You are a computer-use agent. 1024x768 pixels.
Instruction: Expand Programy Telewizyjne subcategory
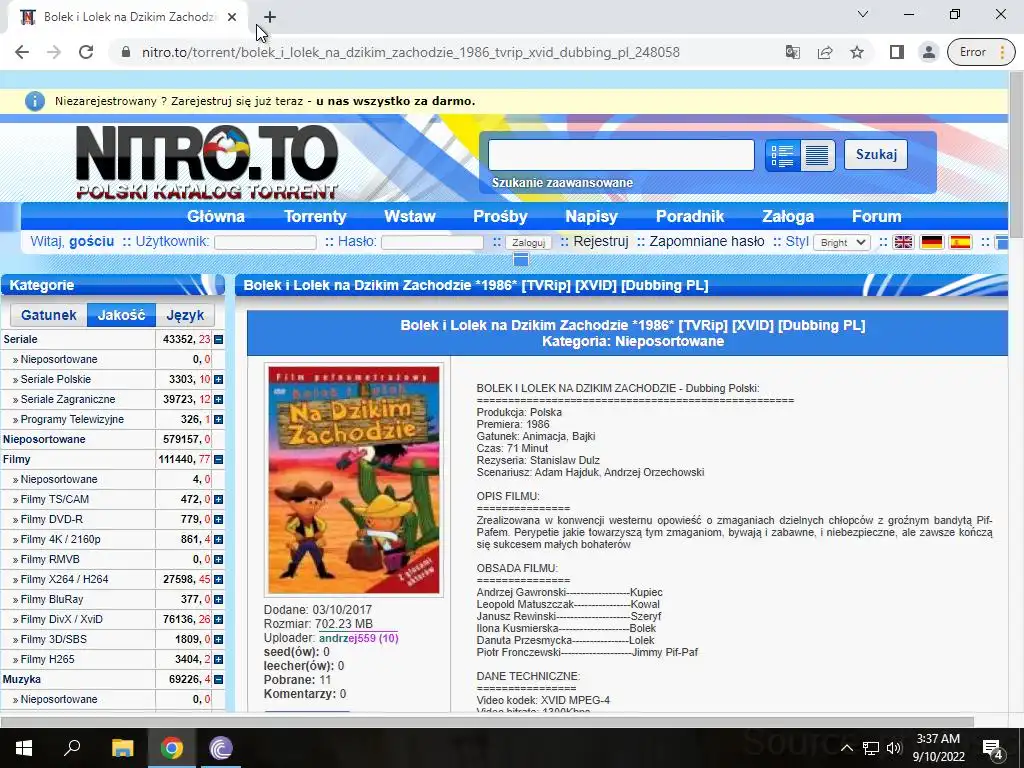(x=219, y=419)
